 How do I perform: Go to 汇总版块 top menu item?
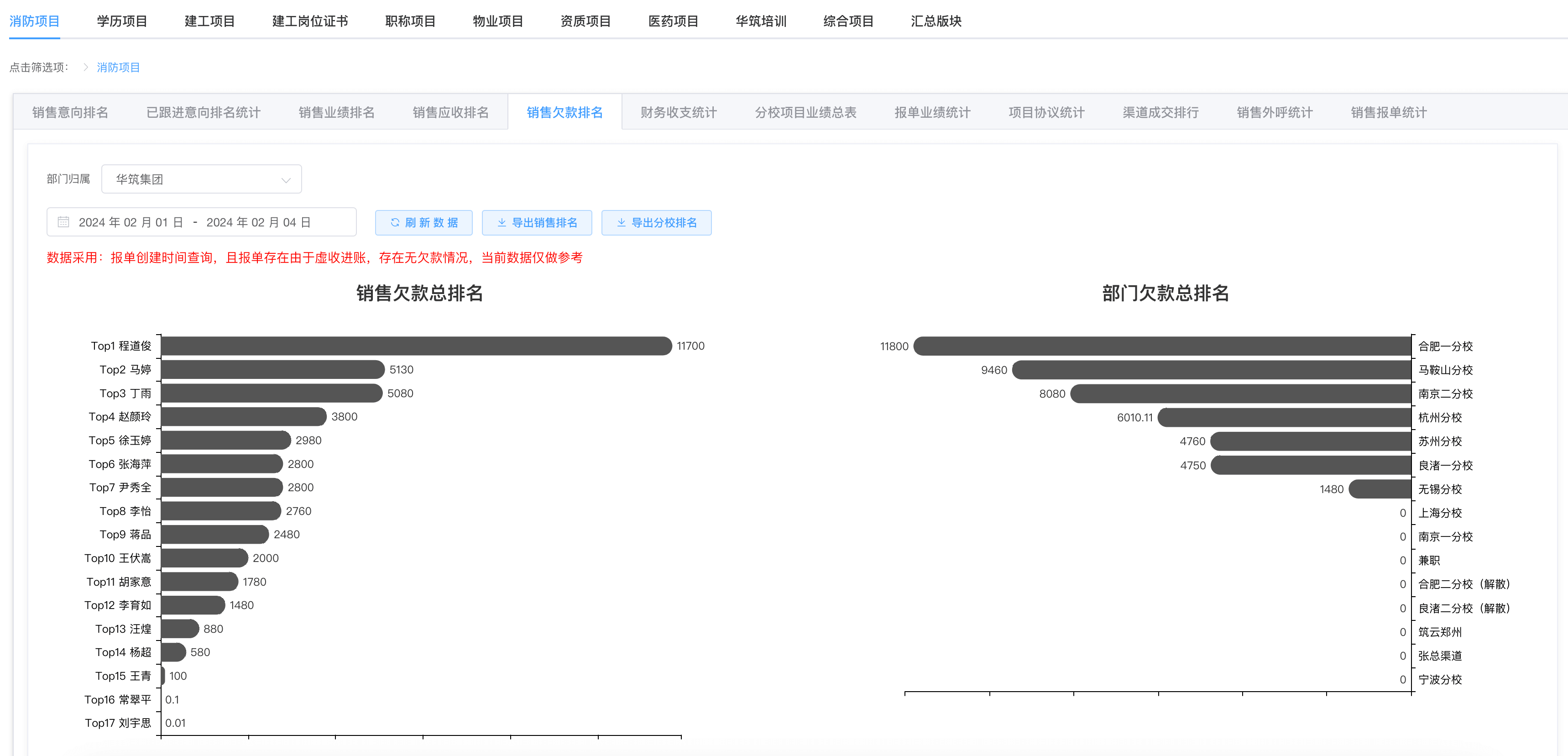936,21
